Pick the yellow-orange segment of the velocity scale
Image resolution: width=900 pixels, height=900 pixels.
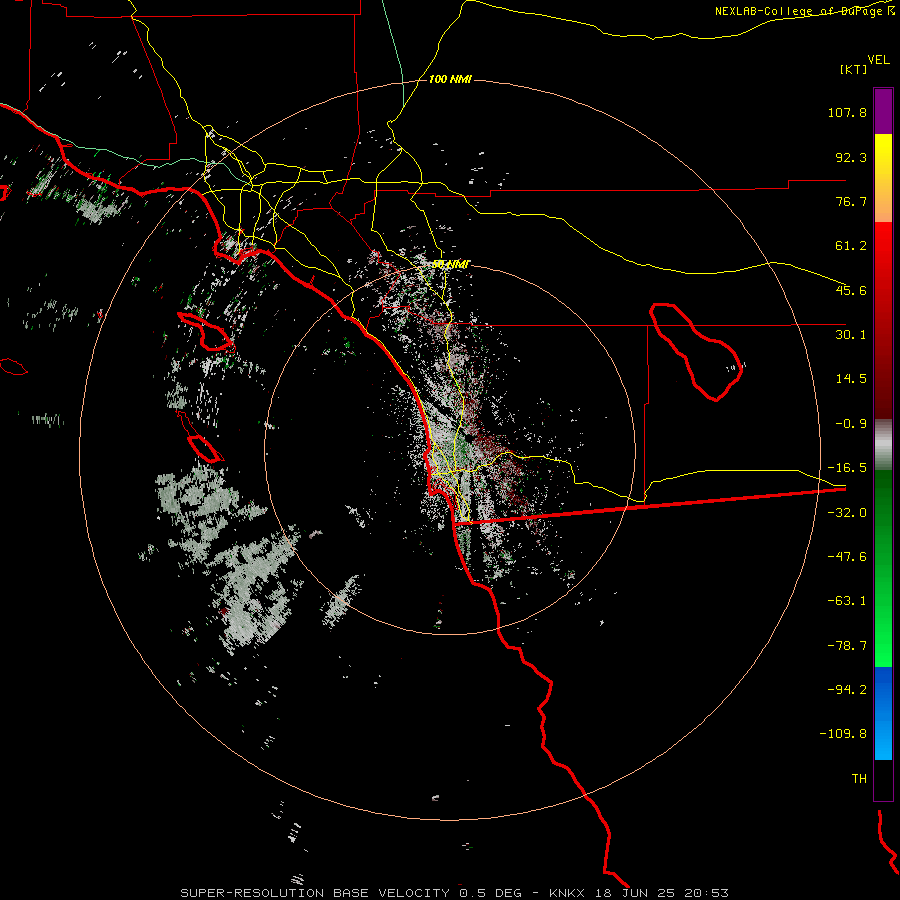(x=883, y=178)
